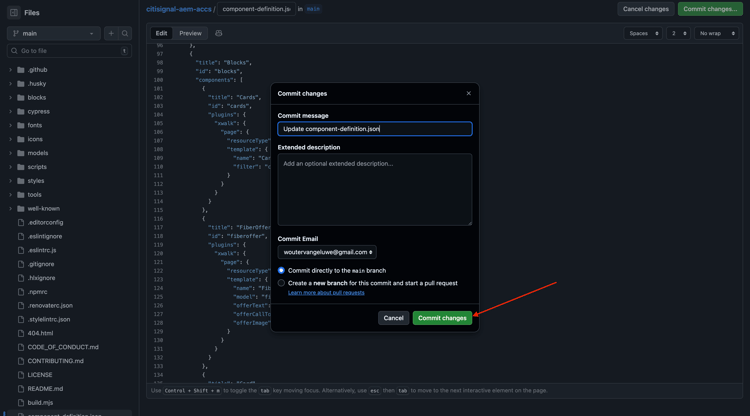Click the .gitignore file icon
Image resolution: width=750 pixels, height=416 pixels.
point(21,264)
